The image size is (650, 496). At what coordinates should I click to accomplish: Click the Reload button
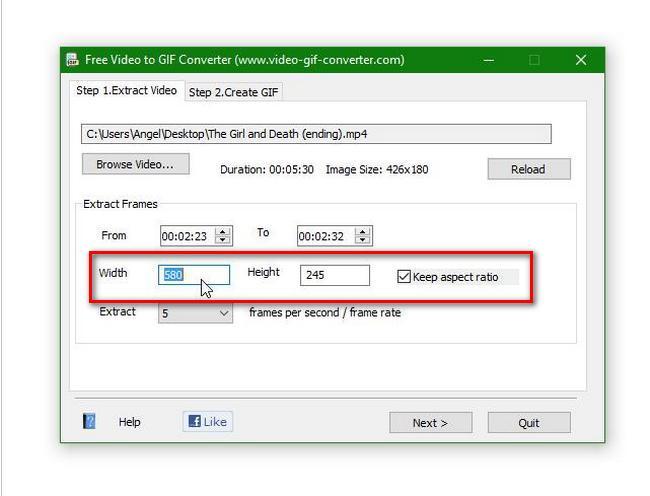coord(529,169)
